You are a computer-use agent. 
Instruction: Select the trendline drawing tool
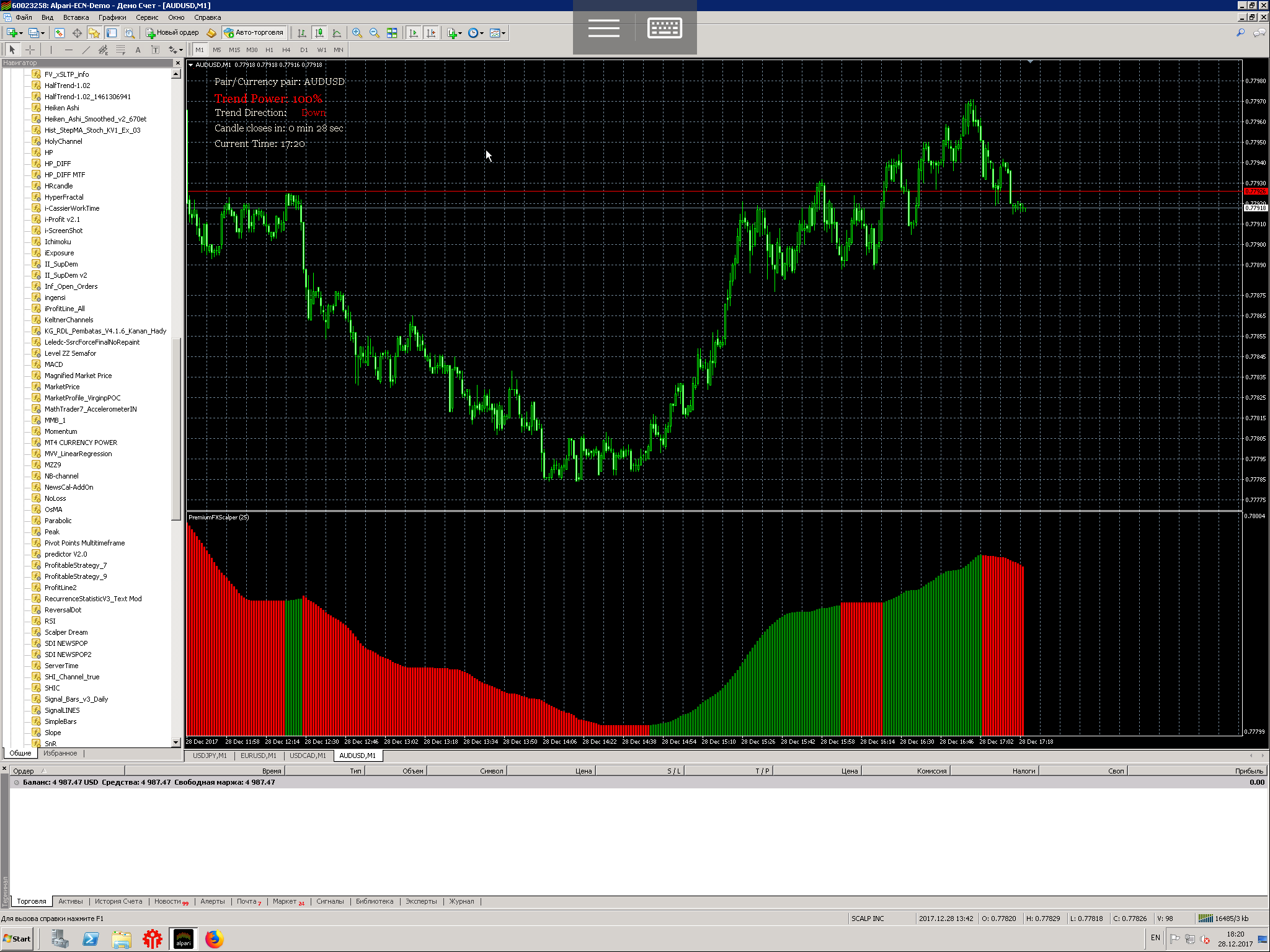coord(86,50)
